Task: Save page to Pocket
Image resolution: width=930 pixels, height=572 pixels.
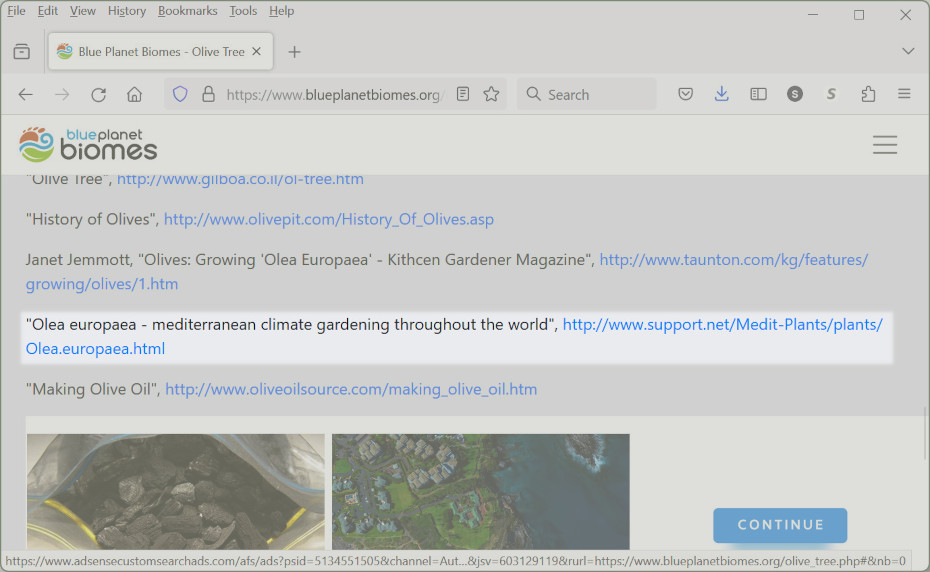Action: 686,95
